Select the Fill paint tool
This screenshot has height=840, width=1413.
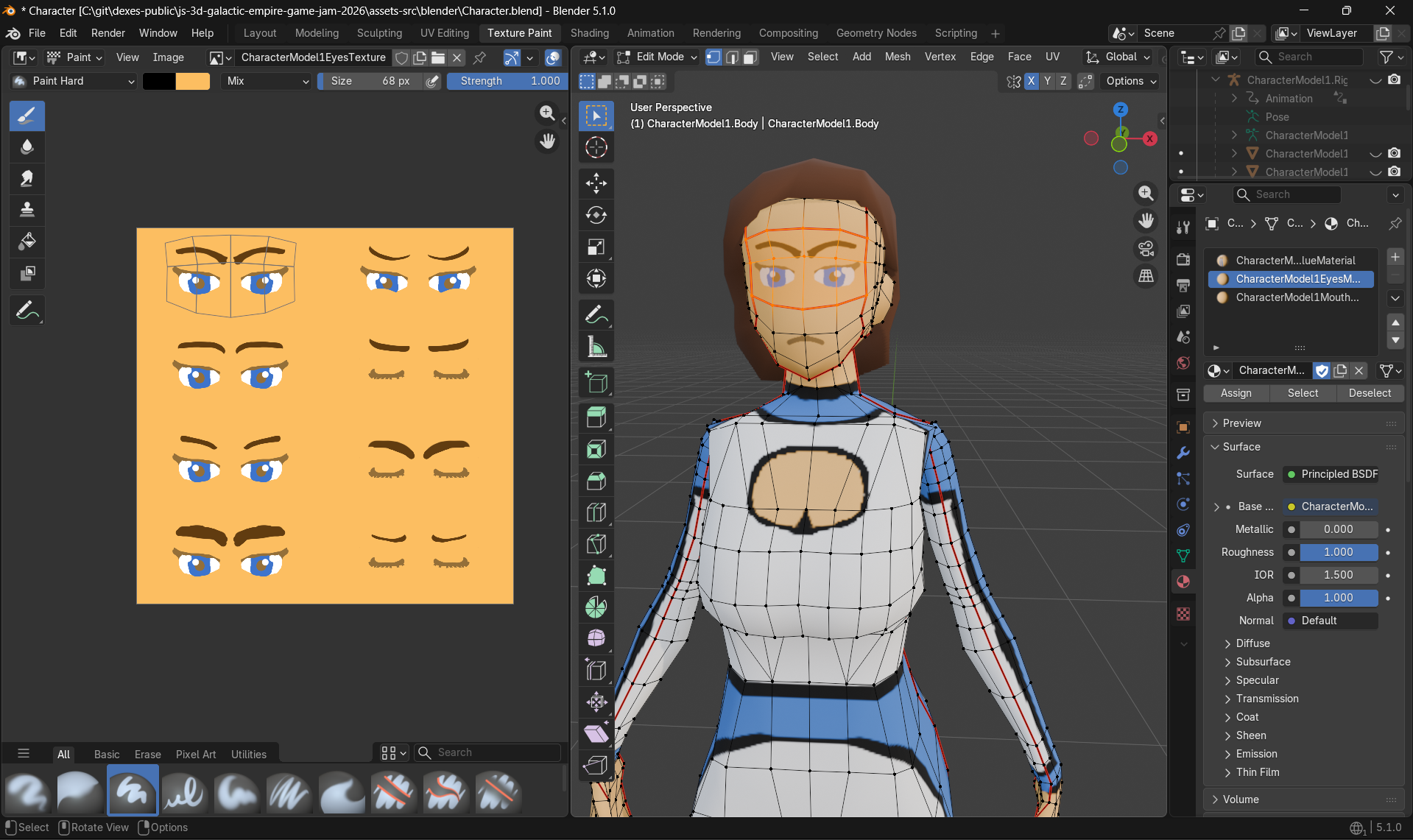click(27, 241)
